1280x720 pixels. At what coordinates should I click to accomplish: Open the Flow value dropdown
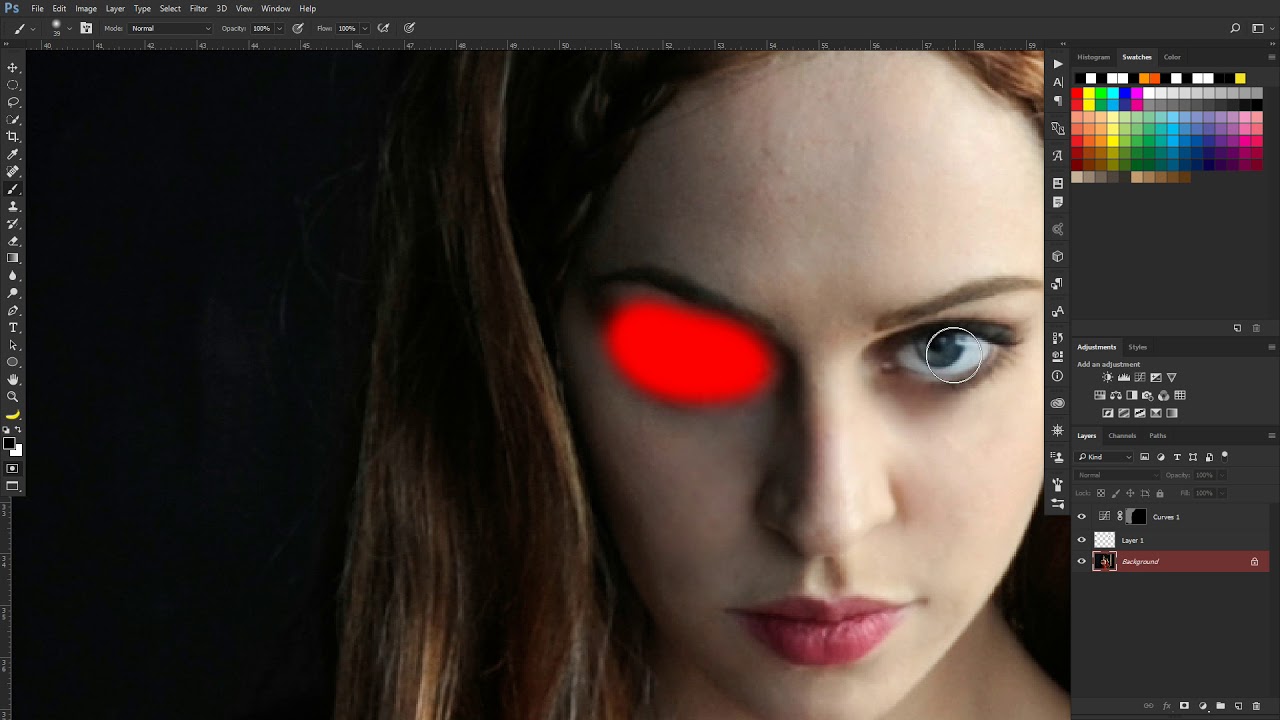click(x=364, y=28)
